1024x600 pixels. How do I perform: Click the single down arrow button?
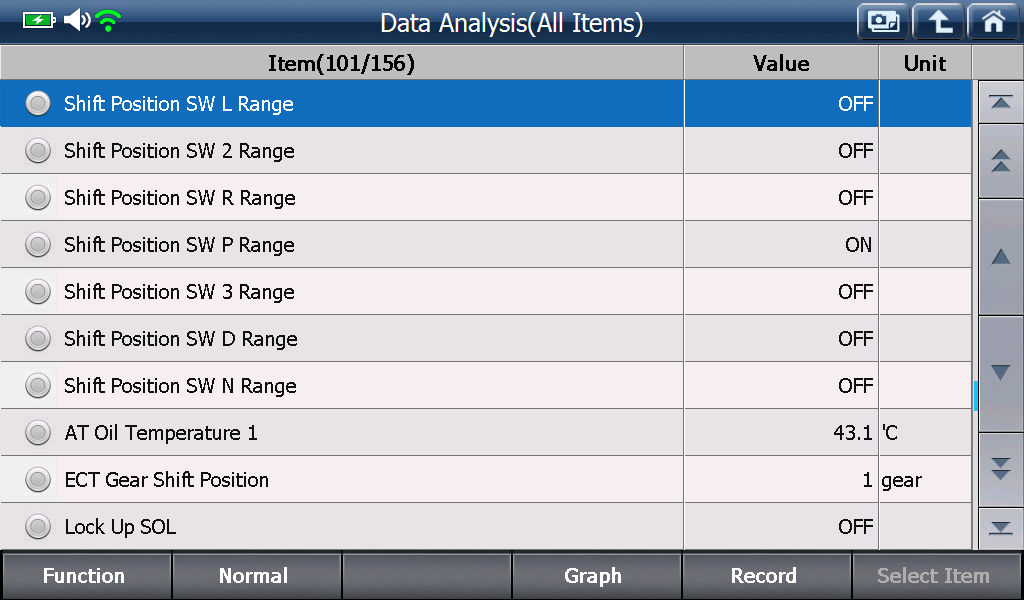[x=1000, y=373]
